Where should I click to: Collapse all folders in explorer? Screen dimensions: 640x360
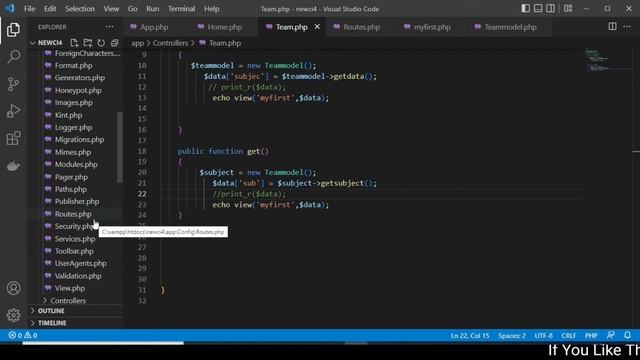coord(114,43)
